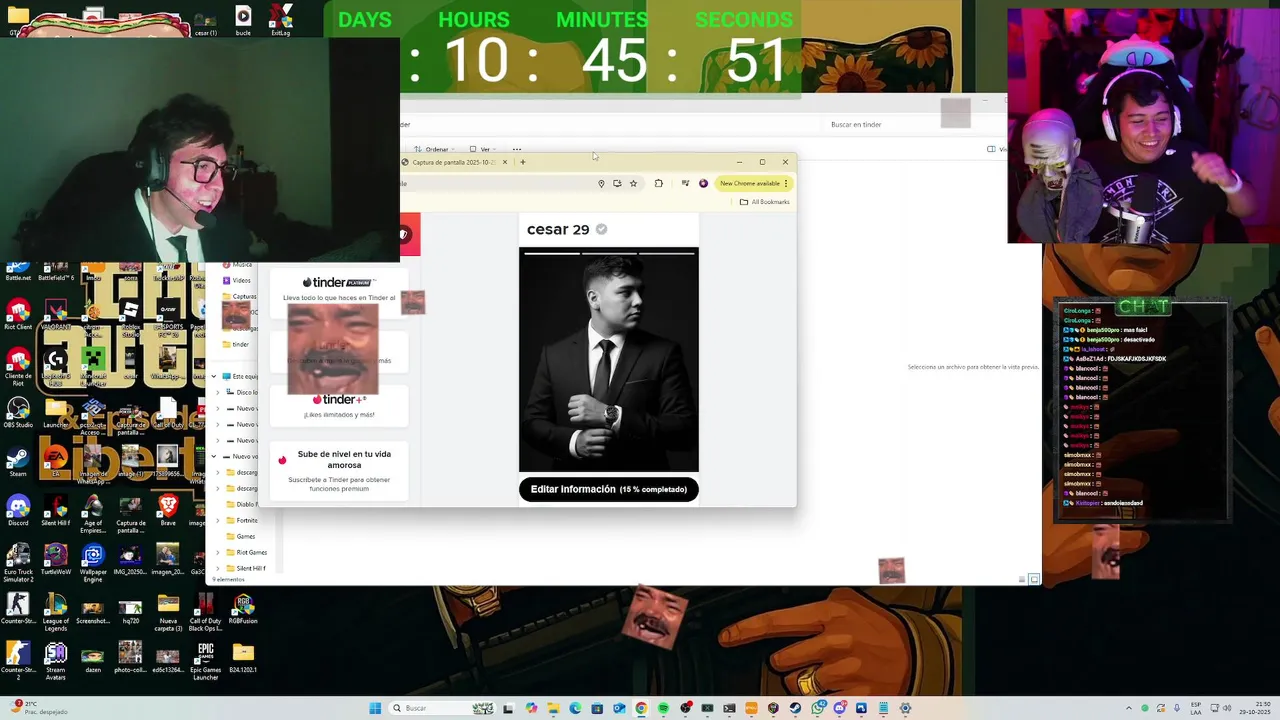Select the Captura de pantalla Chrome tab
Image resolution: width=1280 pixels, height=720 pixels.
[x=452, y=162]
